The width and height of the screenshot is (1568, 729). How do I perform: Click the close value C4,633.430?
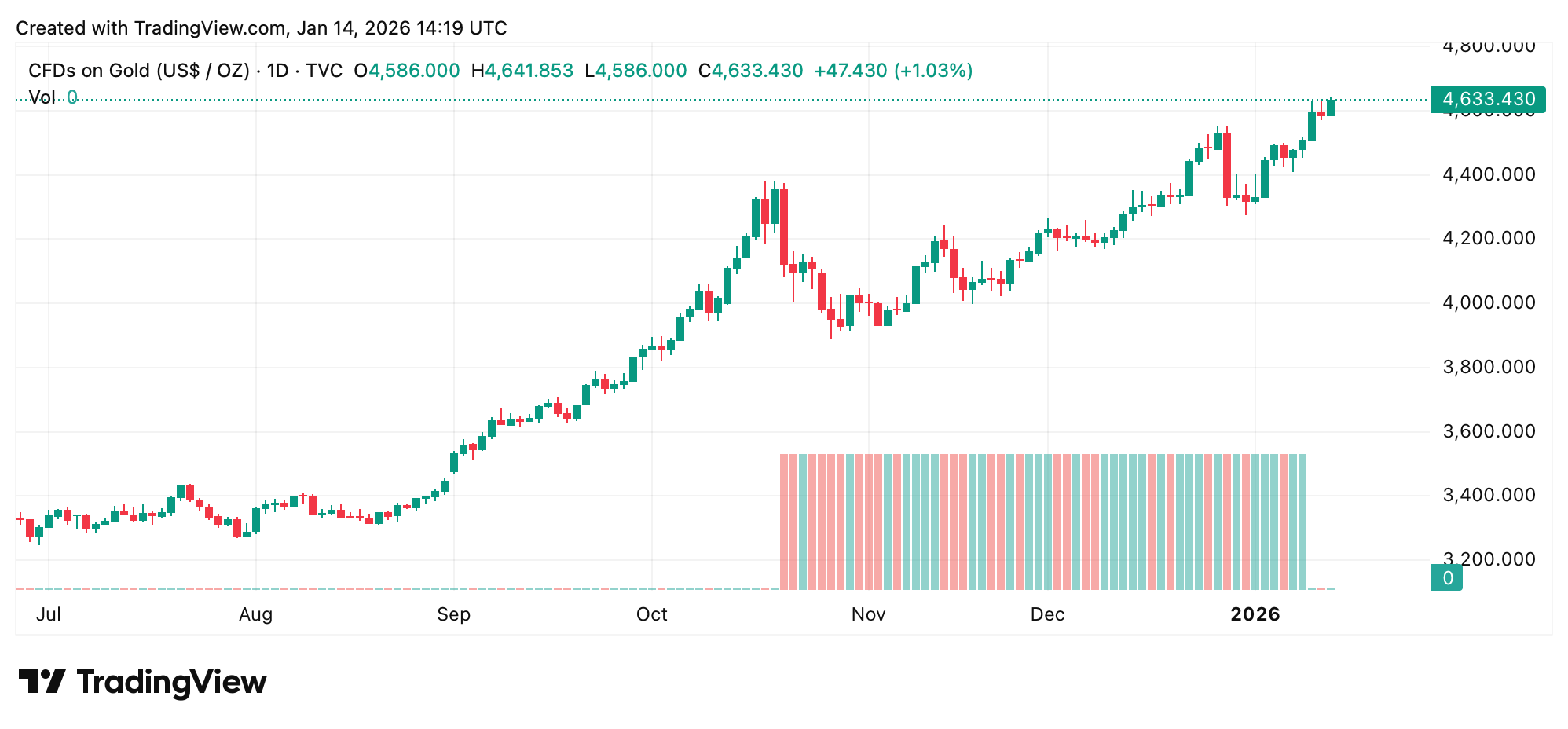pos(751,71)
